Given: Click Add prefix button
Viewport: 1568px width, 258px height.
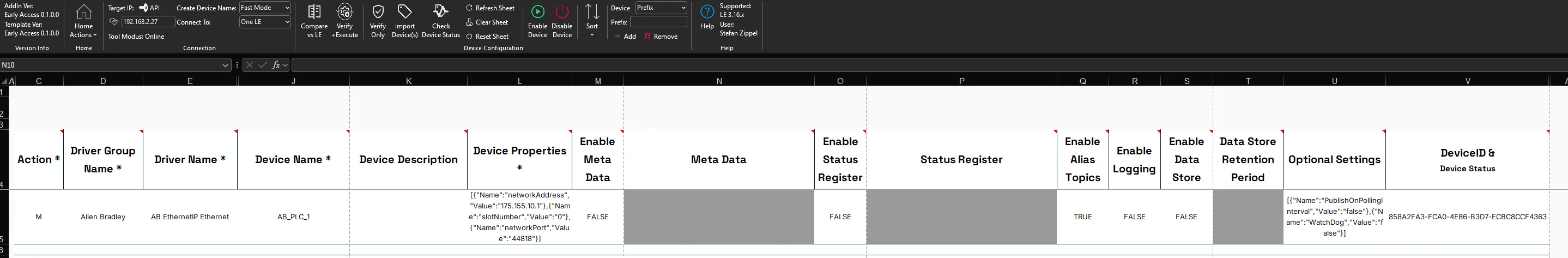Looking at the screenshot, I should [x=625, y=37].
